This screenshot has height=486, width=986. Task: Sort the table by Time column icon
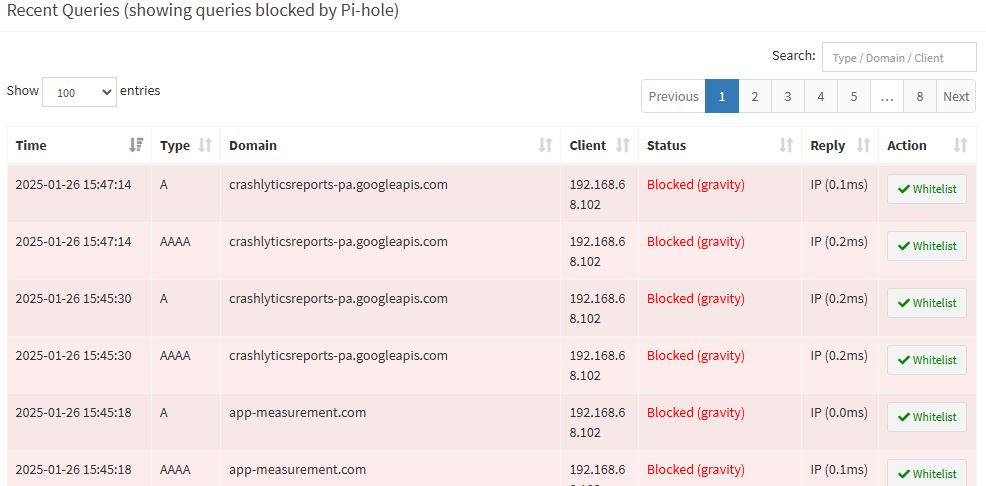136,145
